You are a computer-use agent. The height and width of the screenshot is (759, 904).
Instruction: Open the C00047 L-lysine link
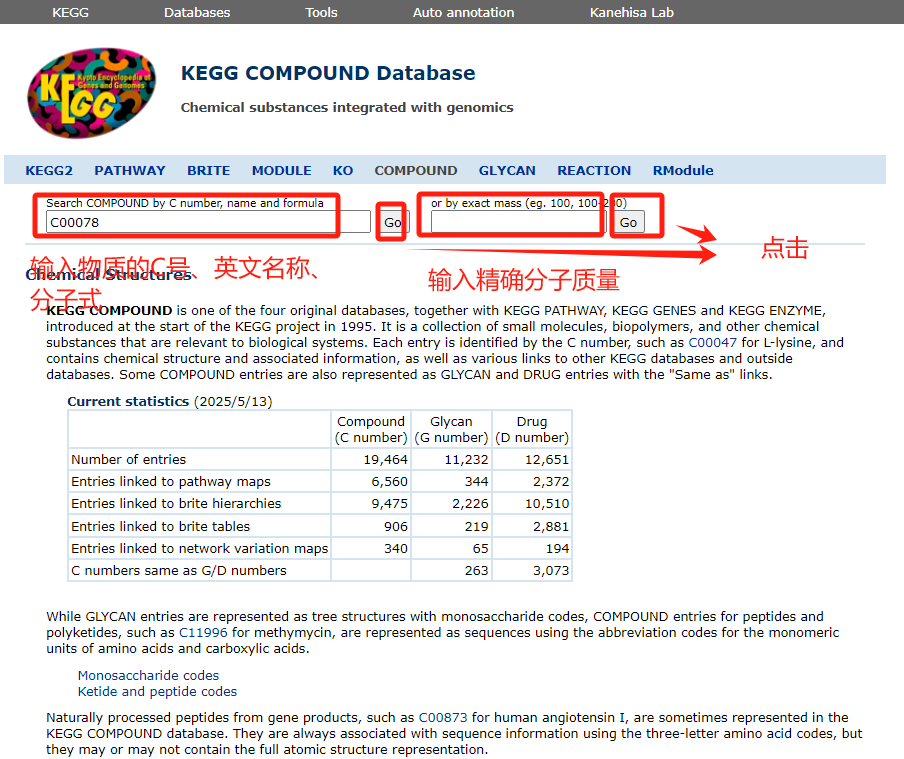click(x=713, y=343)
